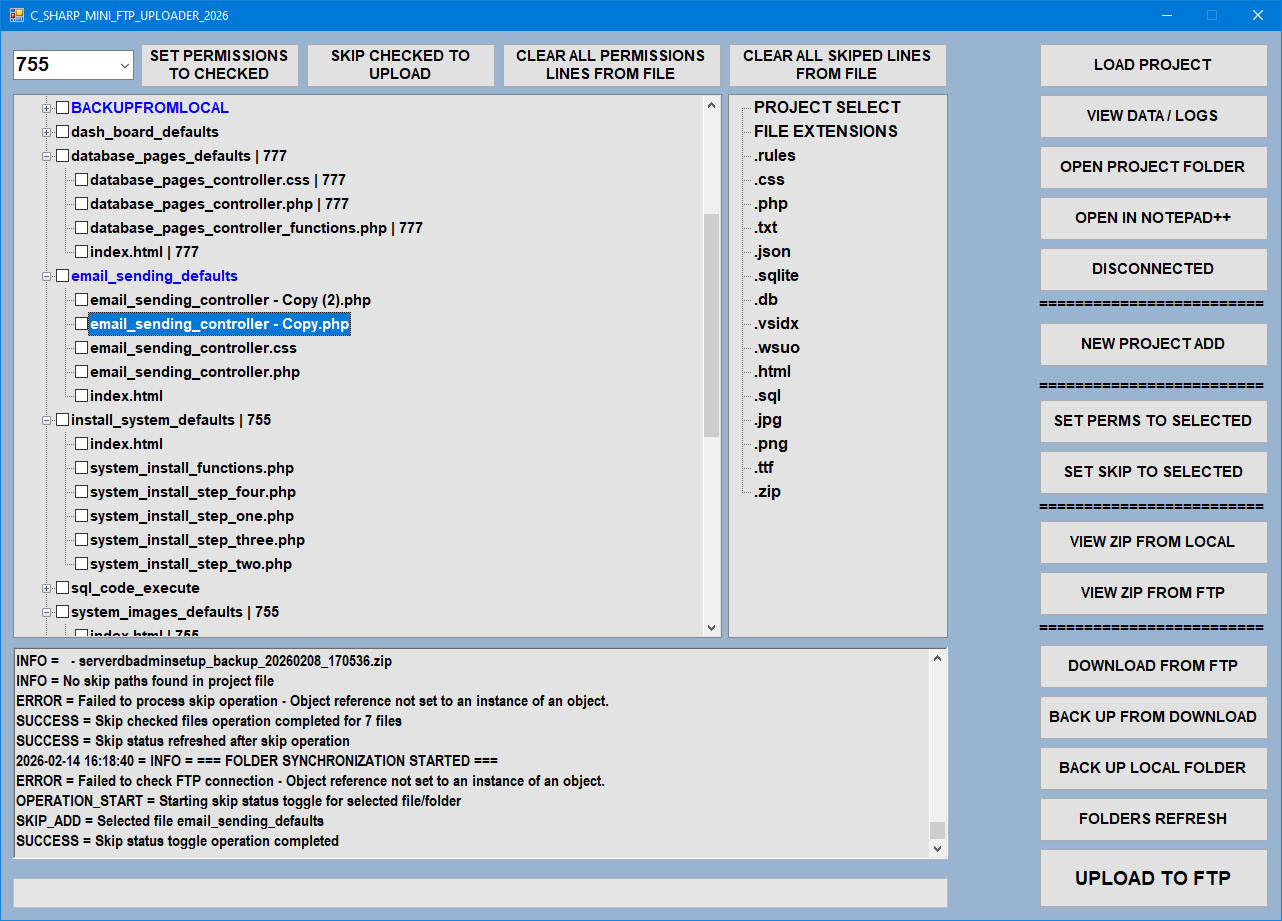Click the Back Up Local Folder button
The image size is (1282, 921).
(x=1153, y=768)
